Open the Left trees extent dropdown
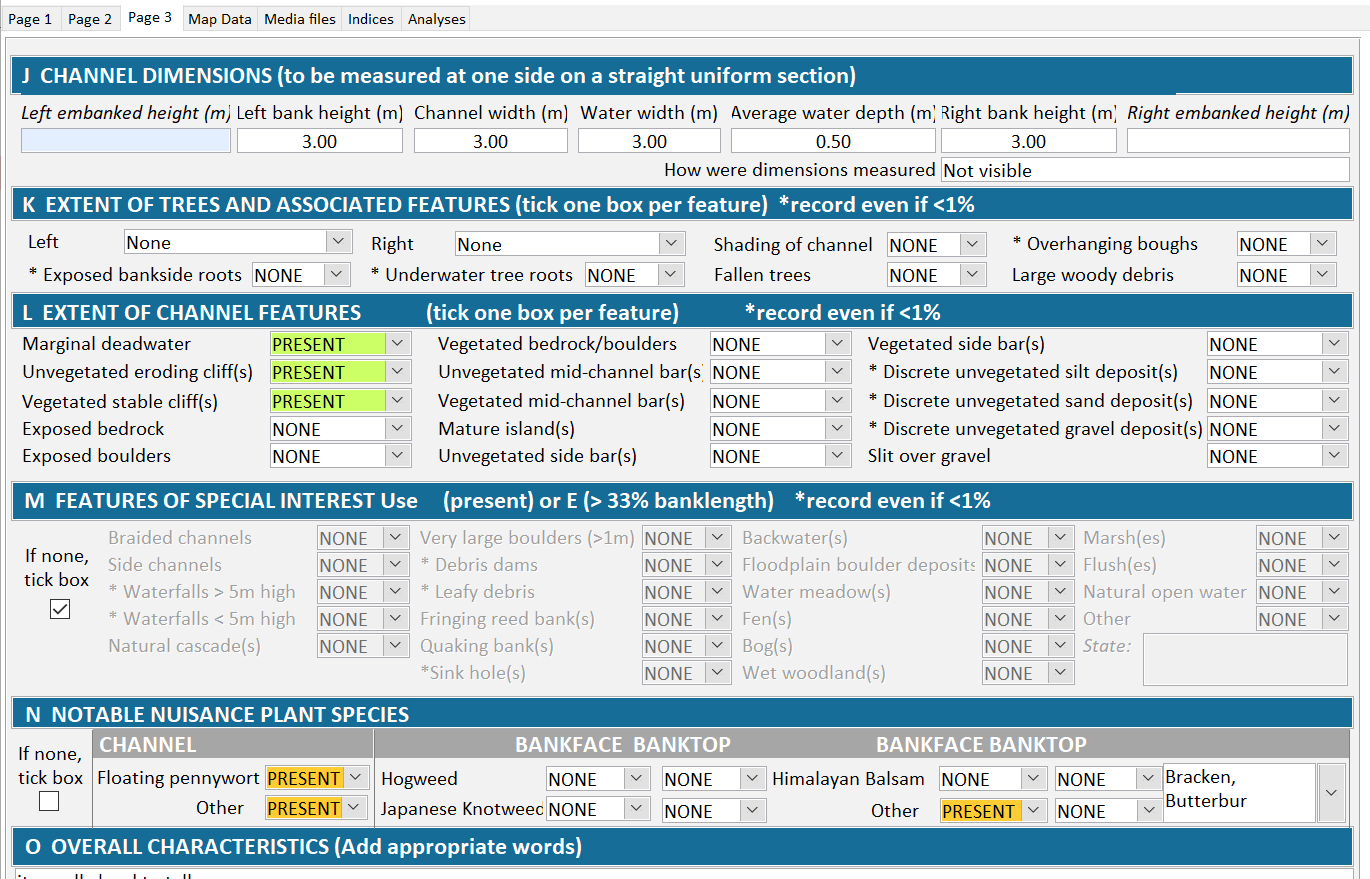Image resolution: width=1370 pixels, height=879 pixels. (238, 242)
